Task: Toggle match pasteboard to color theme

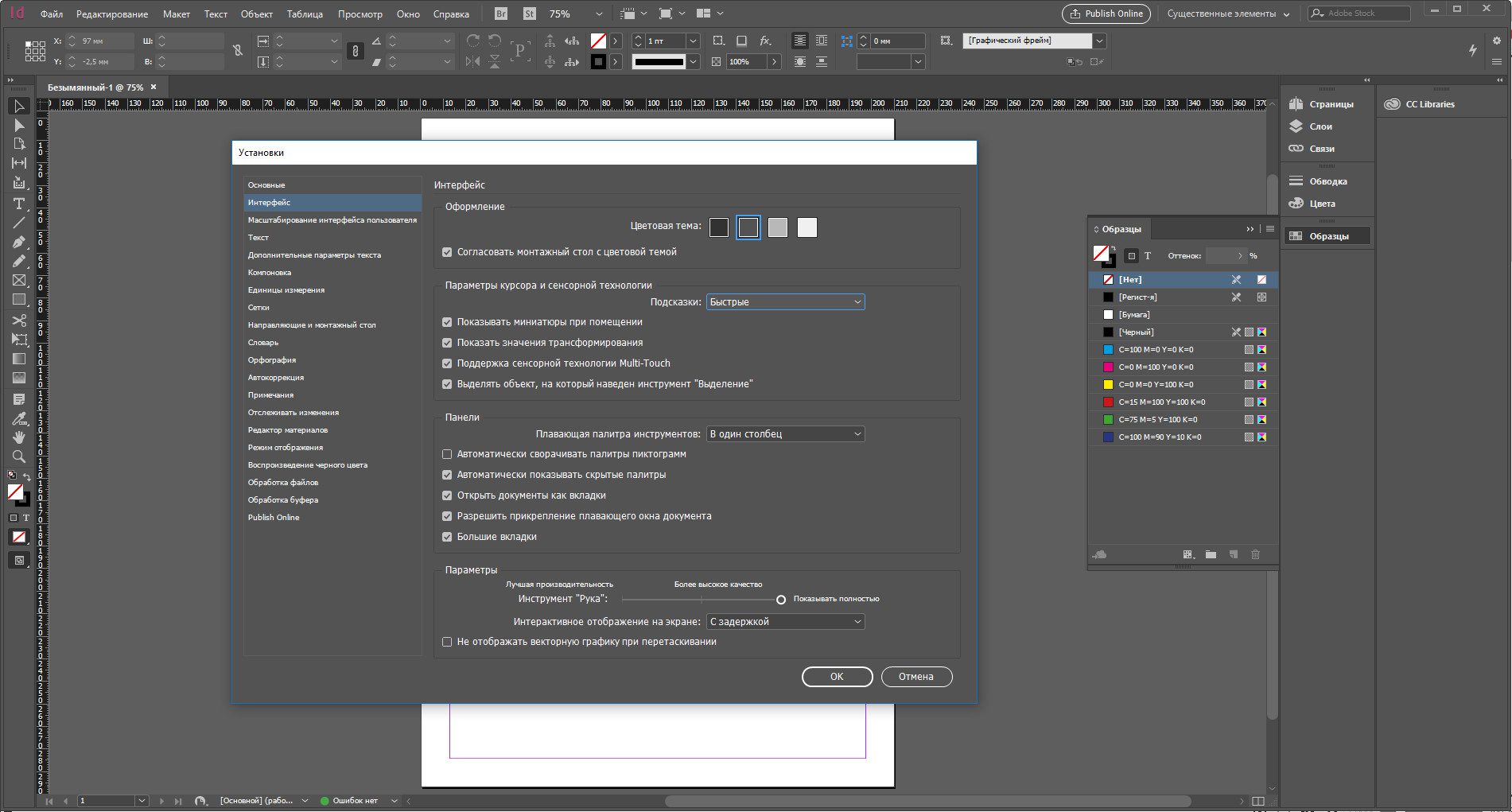Action: click(447, 252)
